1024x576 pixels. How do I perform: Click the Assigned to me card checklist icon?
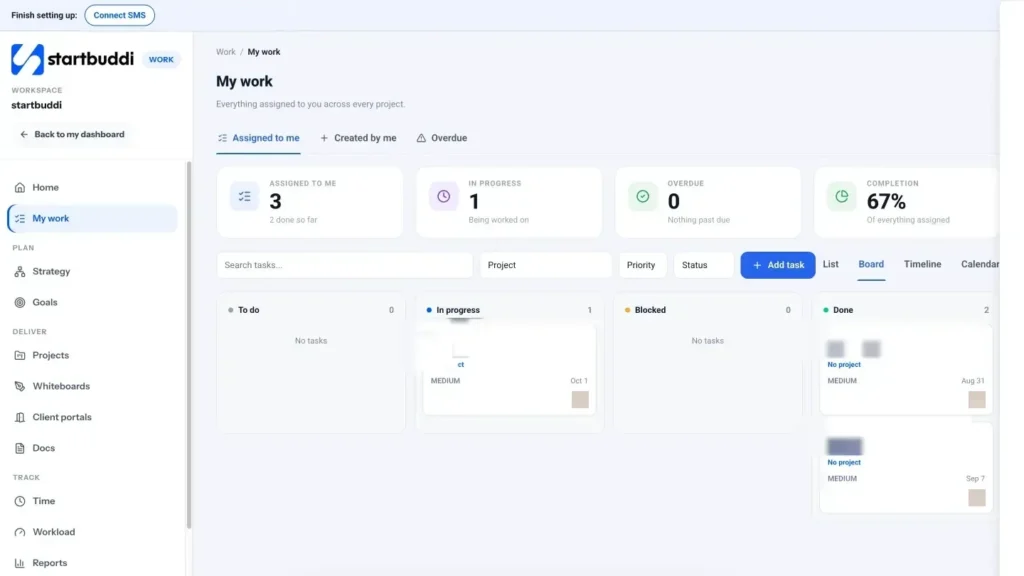click(244, 197)
